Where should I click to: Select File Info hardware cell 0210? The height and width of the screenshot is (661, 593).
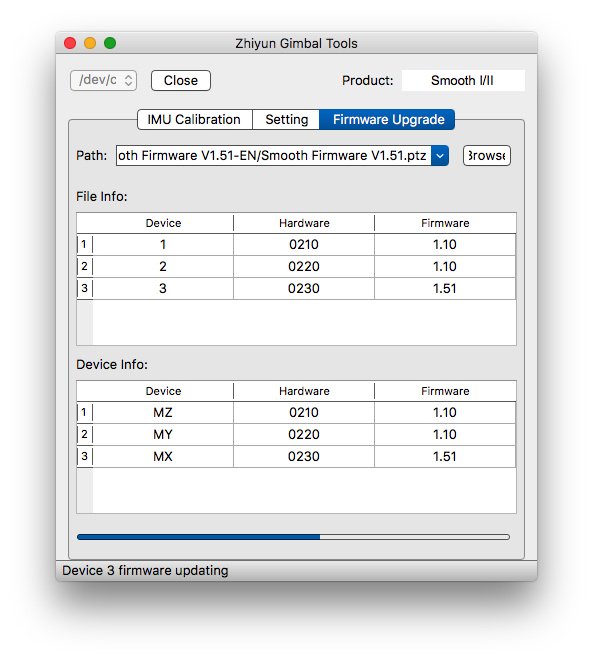(304, 245)
